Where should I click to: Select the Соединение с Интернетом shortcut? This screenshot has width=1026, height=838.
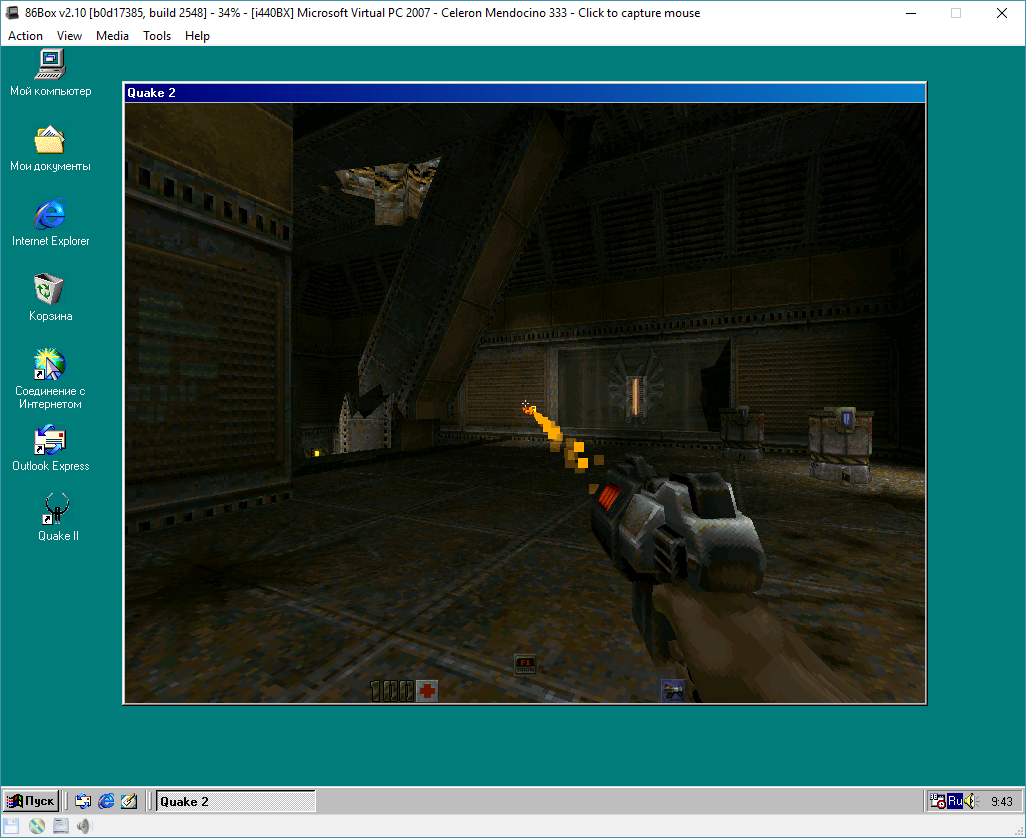[x=50, y=379]
